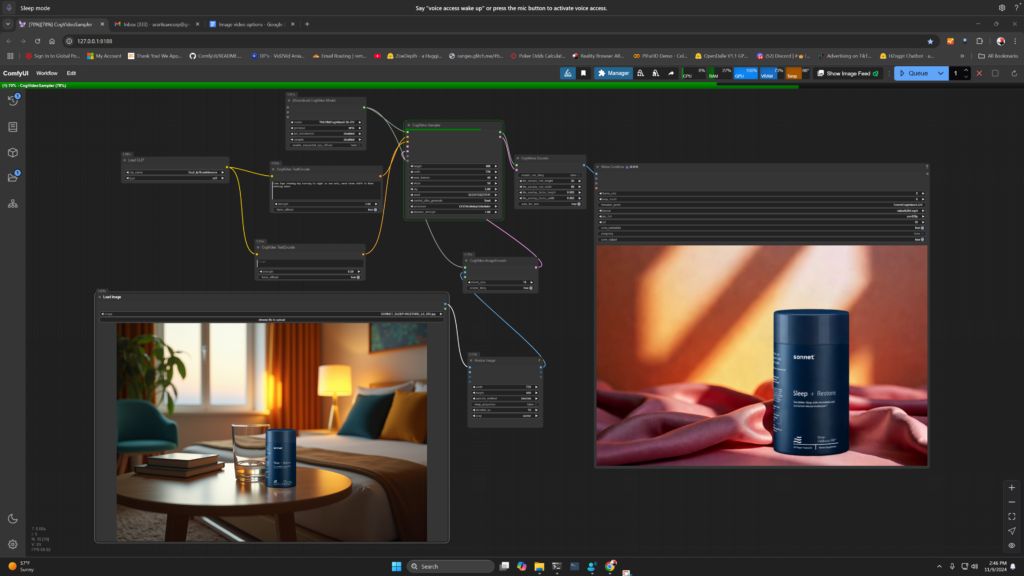Click the voice access microphone button
This screenshot has width=1024, height=576.
pos(9,8)
